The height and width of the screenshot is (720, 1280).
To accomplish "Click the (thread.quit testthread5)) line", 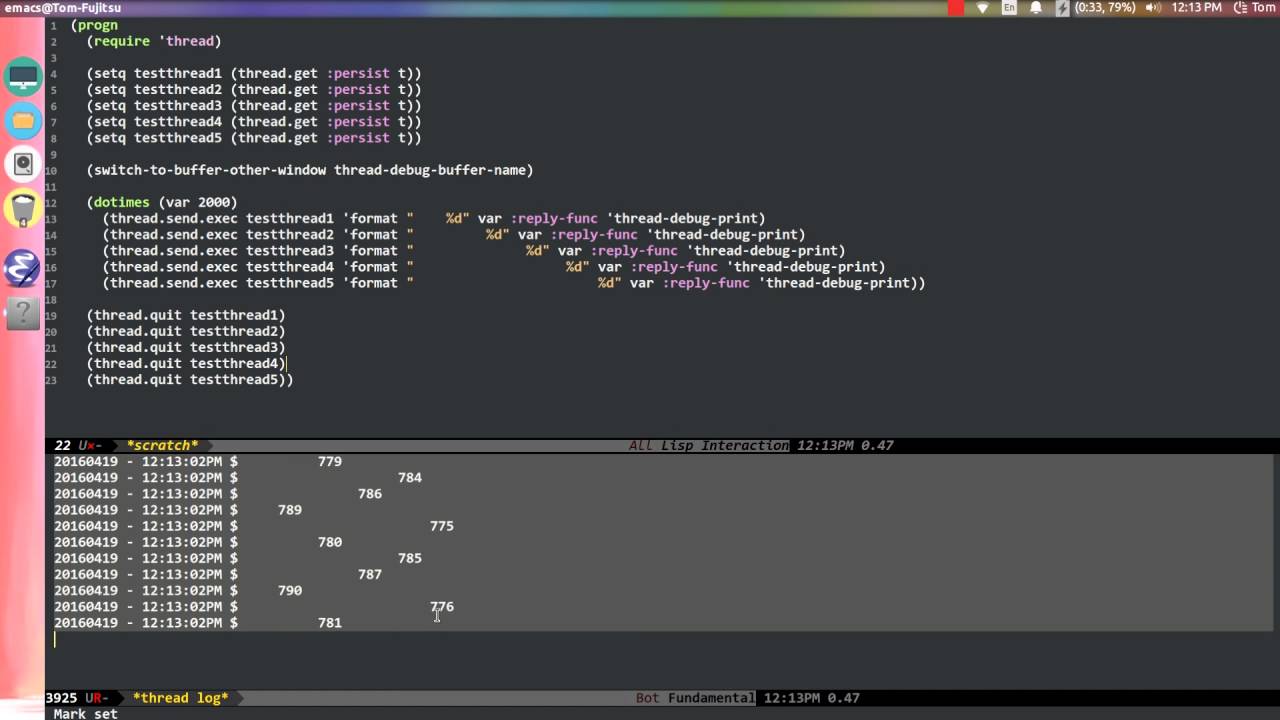I will pos(190,379).
